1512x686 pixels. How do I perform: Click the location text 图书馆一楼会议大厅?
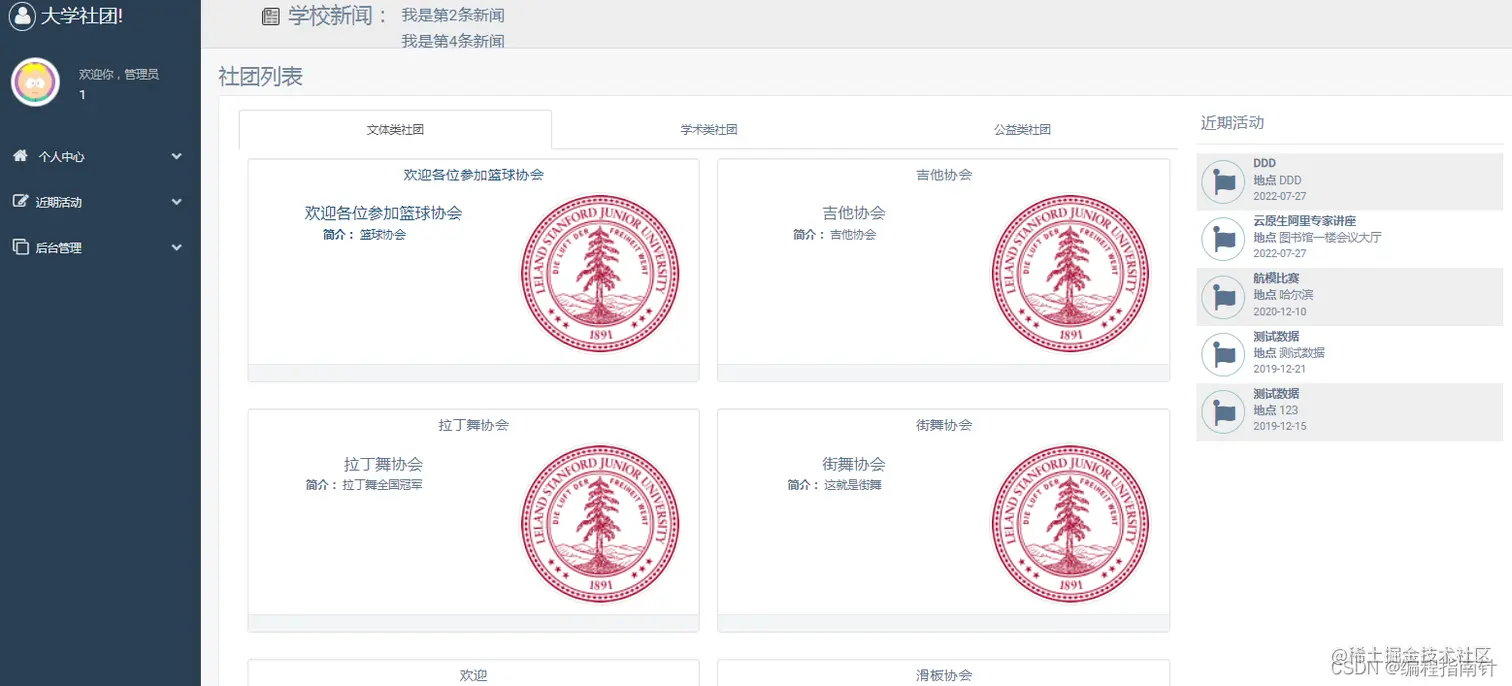click(x=1330, y=238)
